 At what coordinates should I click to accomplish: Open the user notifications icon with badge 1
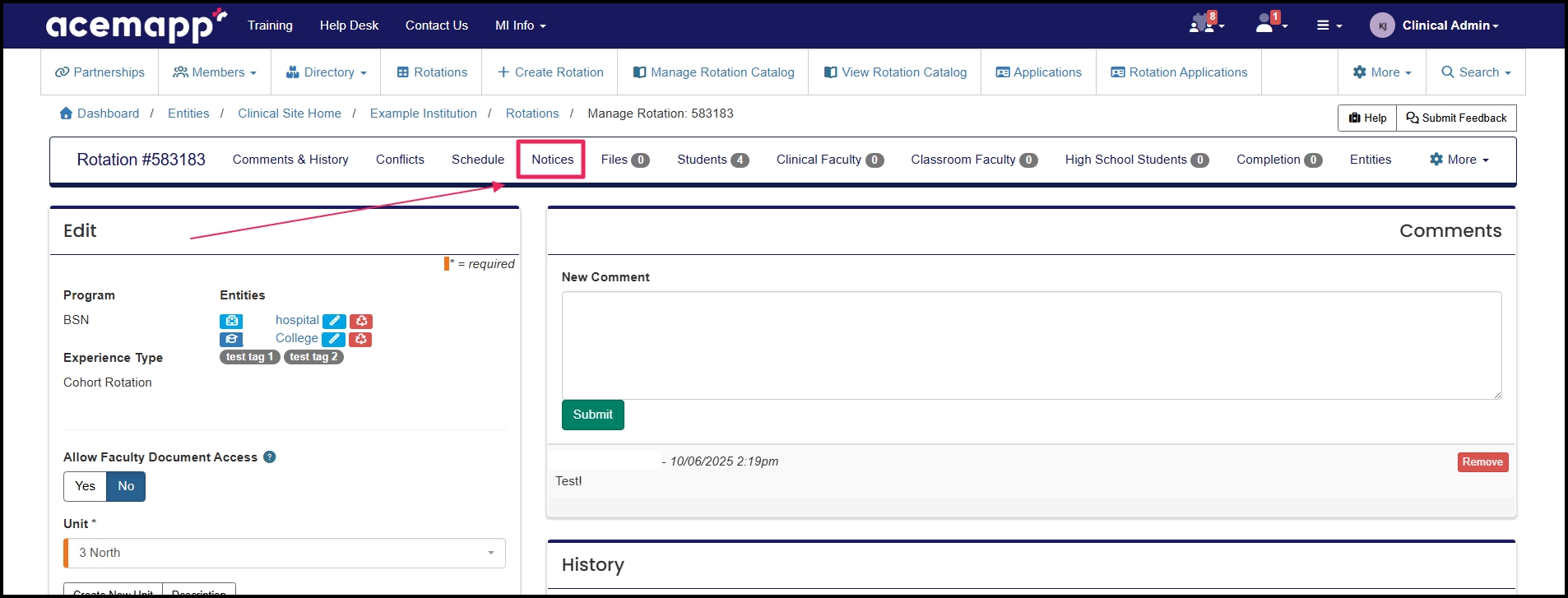[x=1268, y=25]
